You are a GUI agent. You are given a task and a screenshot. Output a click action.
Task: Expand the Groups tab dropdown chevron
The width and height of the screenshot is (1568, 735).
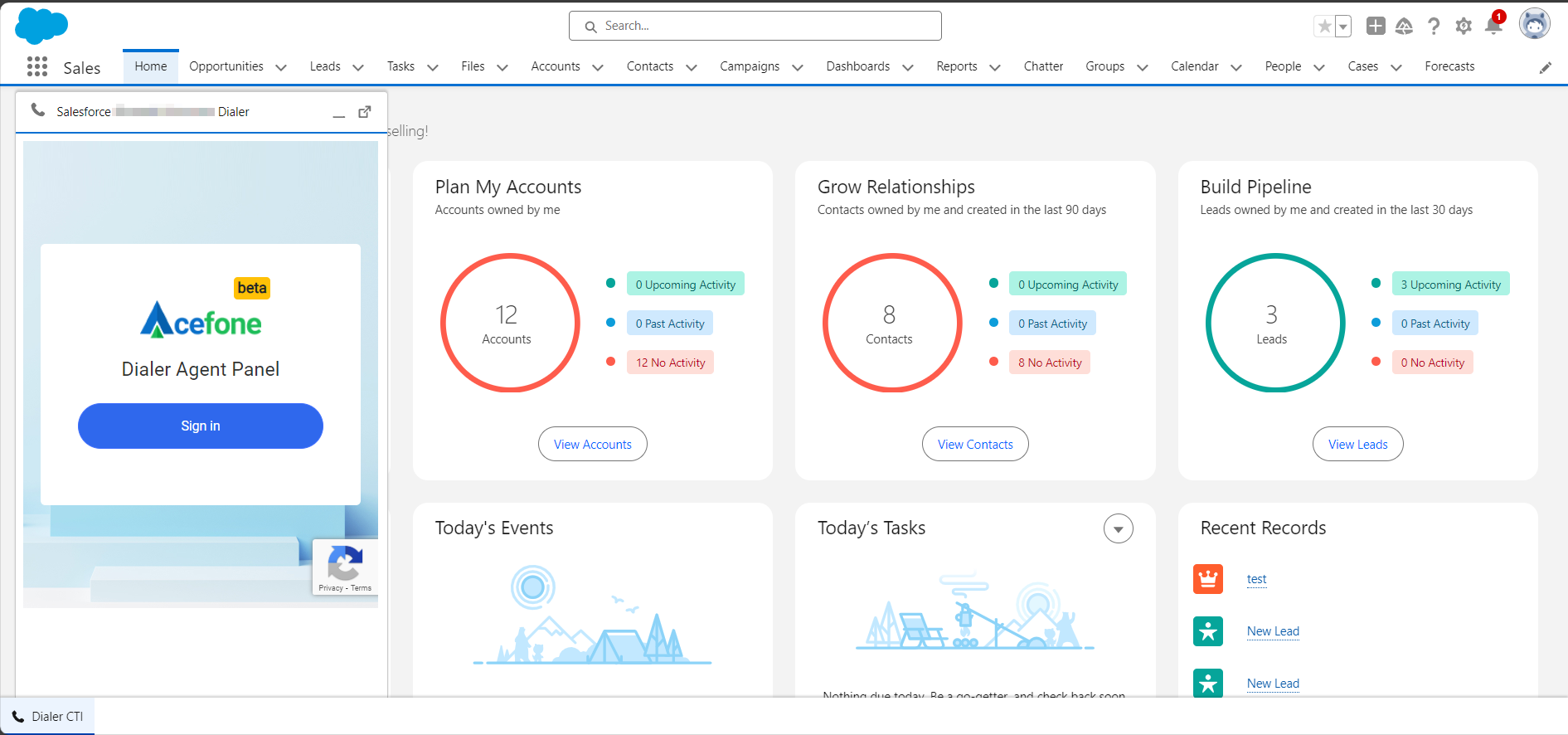pos(1143,68)
